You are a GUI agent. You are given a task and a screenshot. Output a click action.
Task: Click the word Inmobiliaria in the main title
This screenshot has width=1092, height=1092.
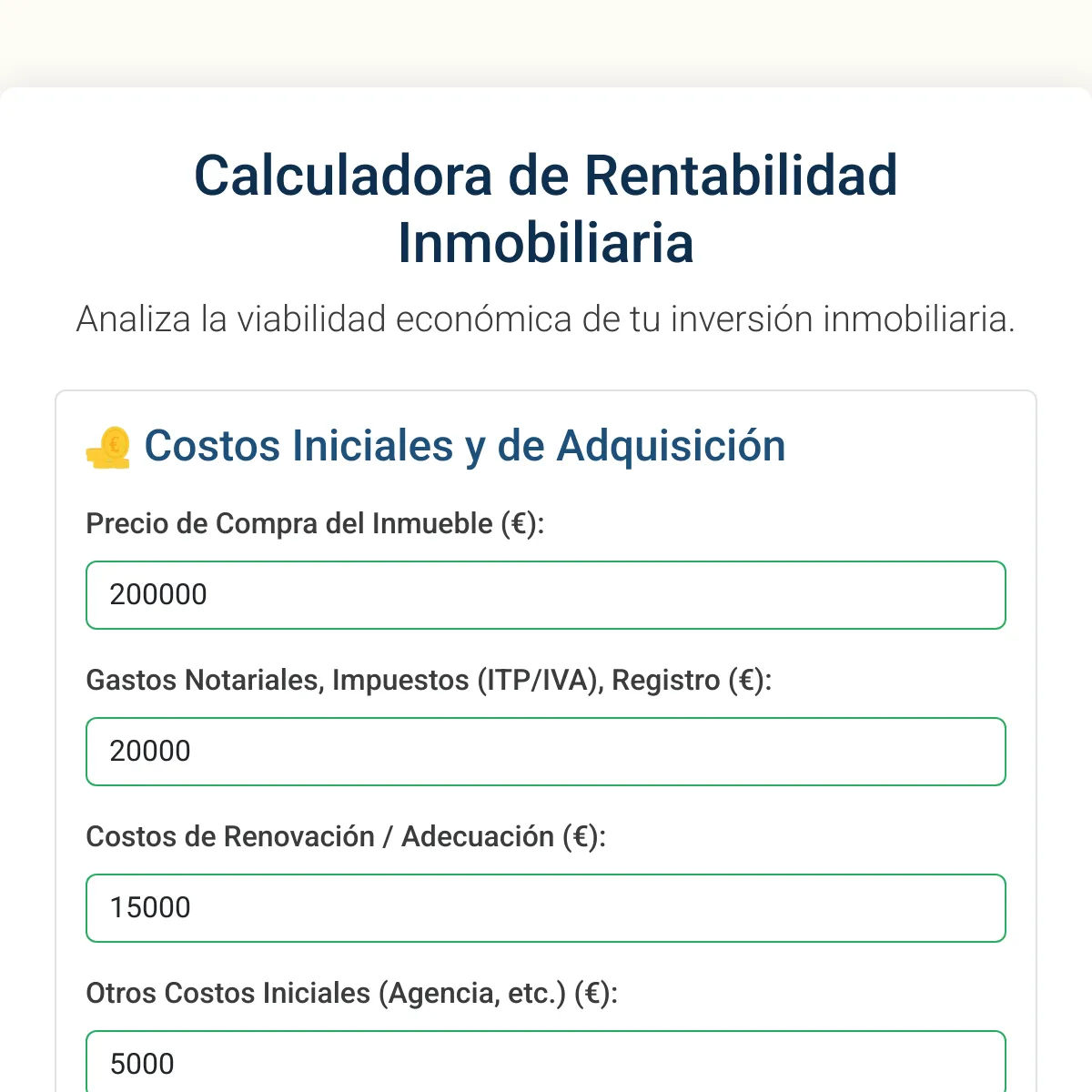point(546,243)
